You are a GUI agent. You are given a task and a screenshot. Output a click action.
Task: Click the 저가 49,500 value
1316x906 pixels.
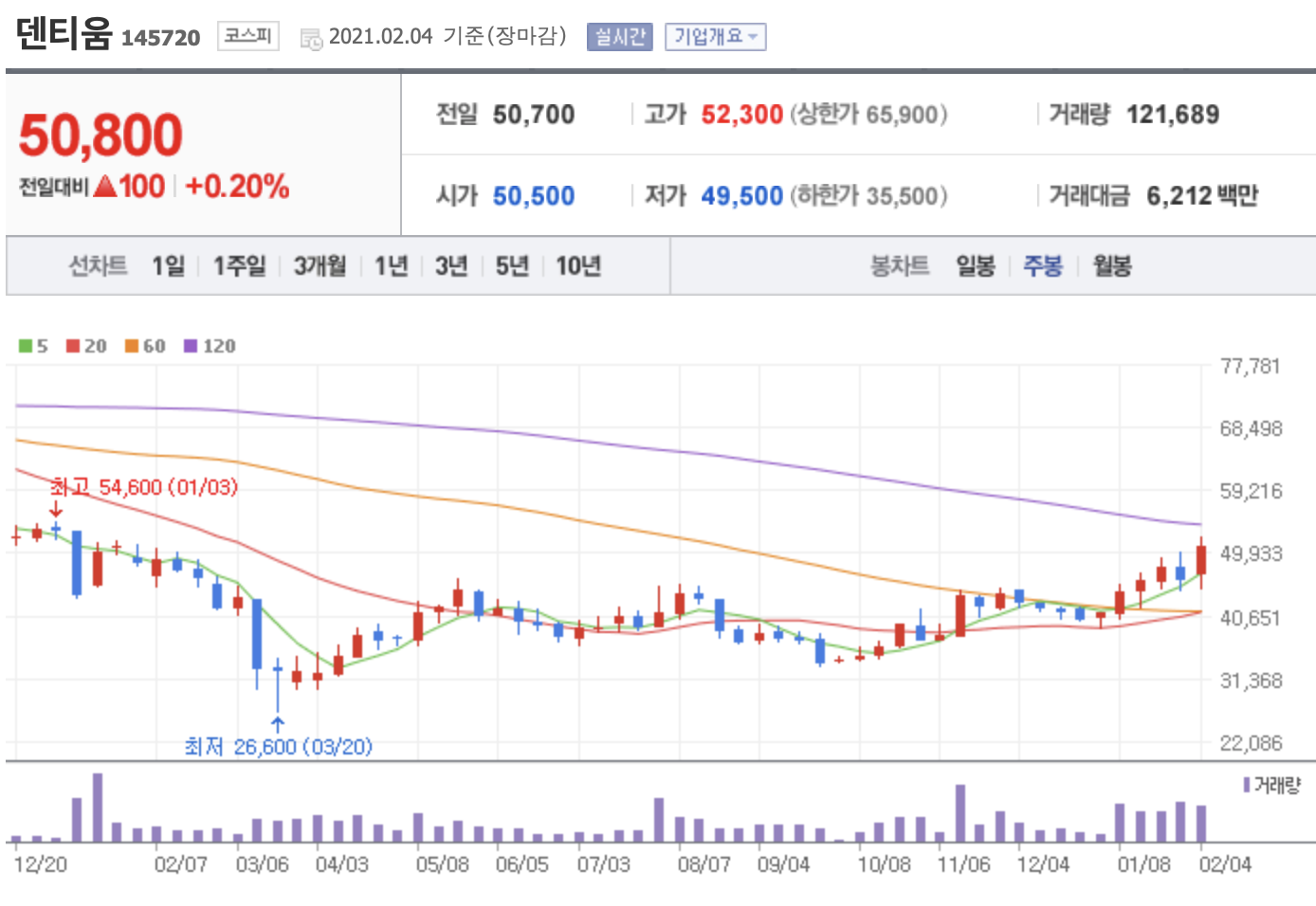coord(741,196)
